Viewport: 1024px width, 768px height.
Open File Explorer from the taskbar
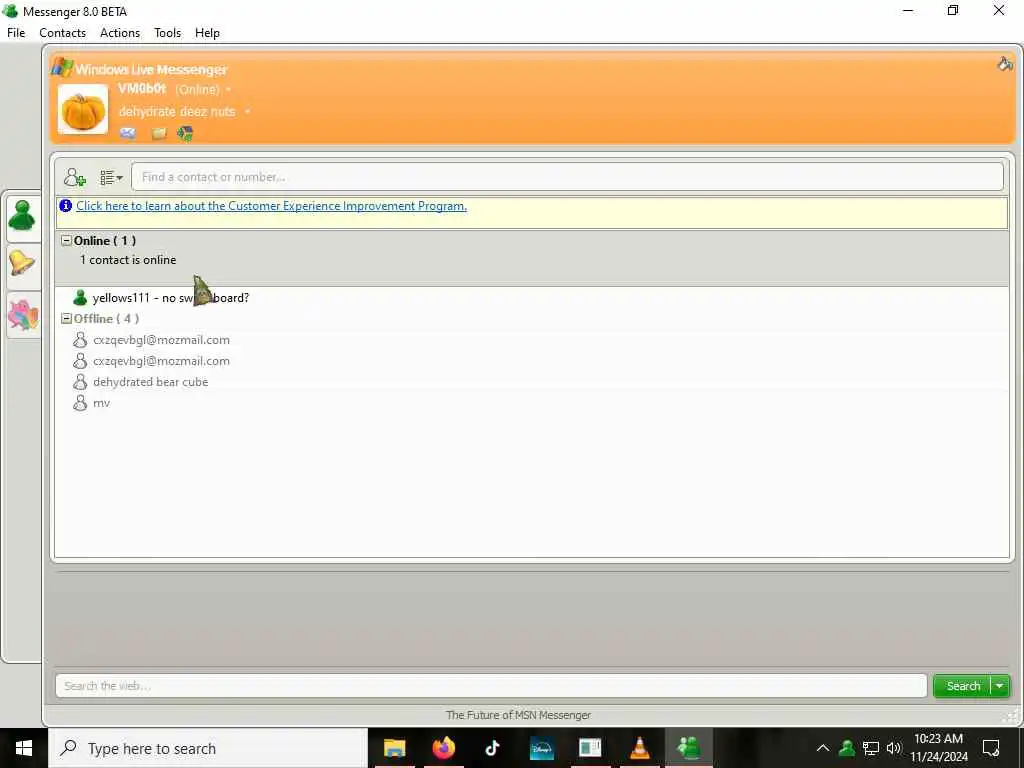(x=394, y=748)
